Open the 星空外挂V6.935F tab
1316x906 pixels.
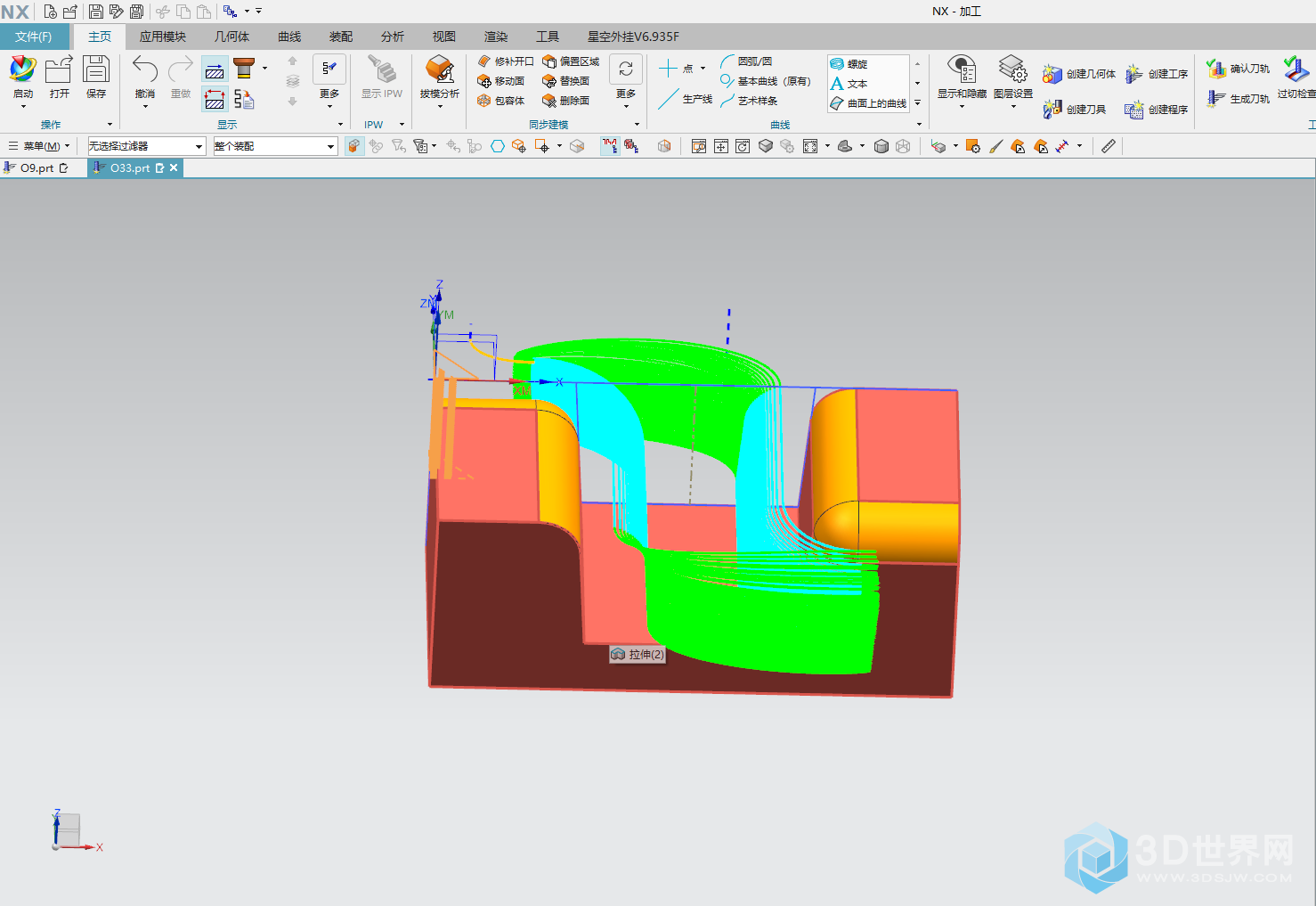(633, 37)
